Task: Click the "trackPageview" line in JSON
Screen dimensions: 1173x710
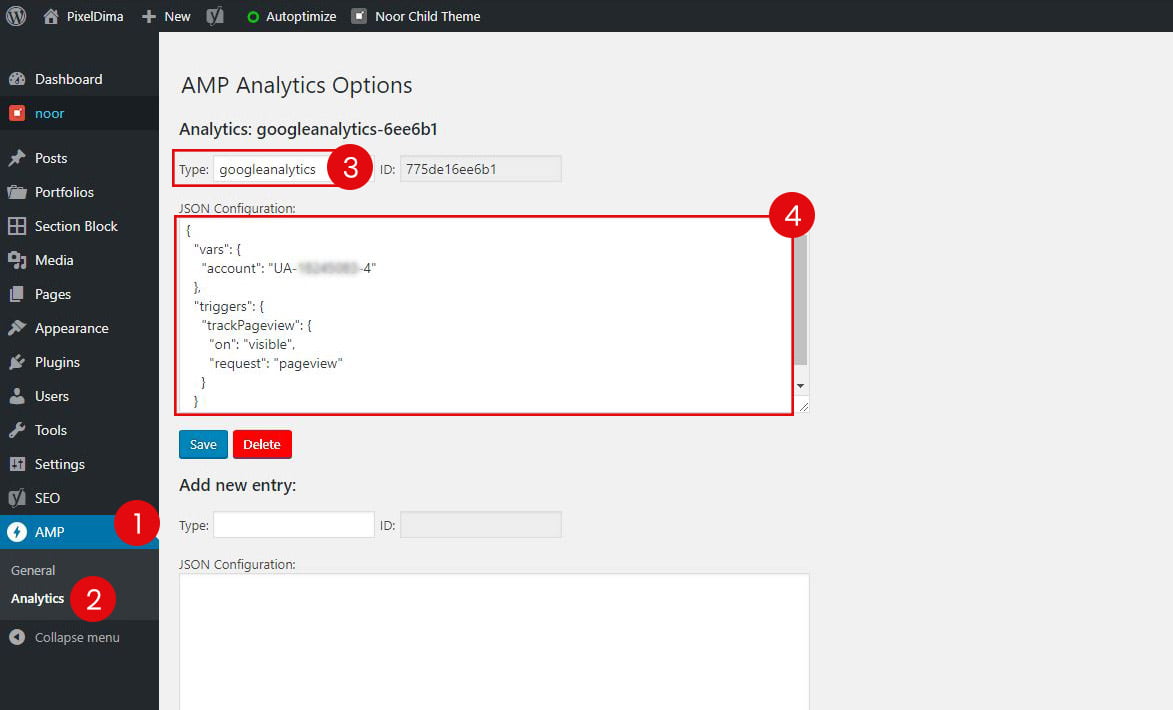Action: click(257, 325)
